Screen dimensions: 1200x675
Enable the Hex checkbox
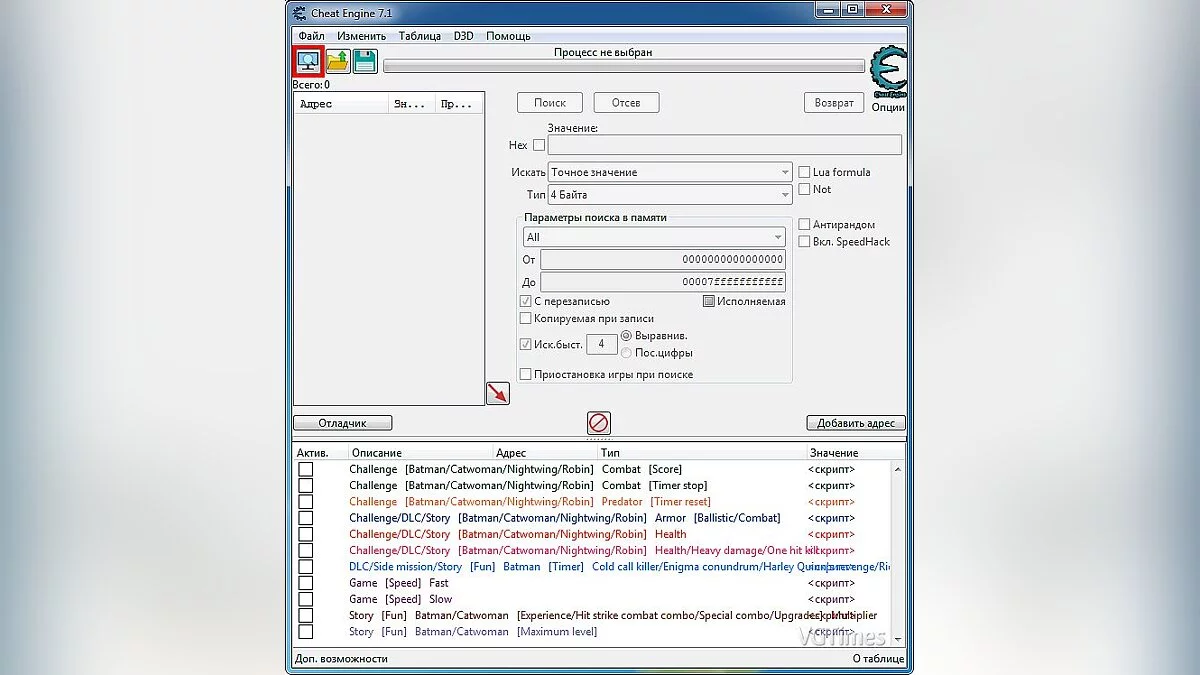click(x=539, y=145)
